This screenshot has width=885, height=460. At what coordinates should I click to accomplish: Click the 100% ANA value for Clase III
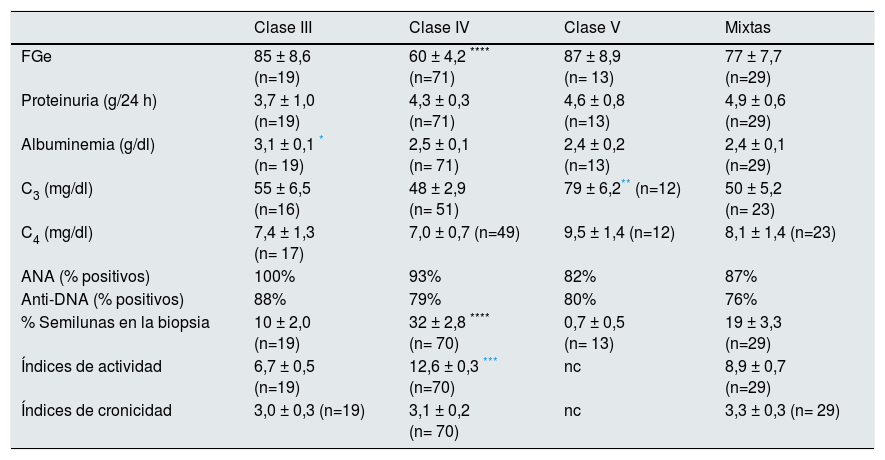click(x=270, y=277)
